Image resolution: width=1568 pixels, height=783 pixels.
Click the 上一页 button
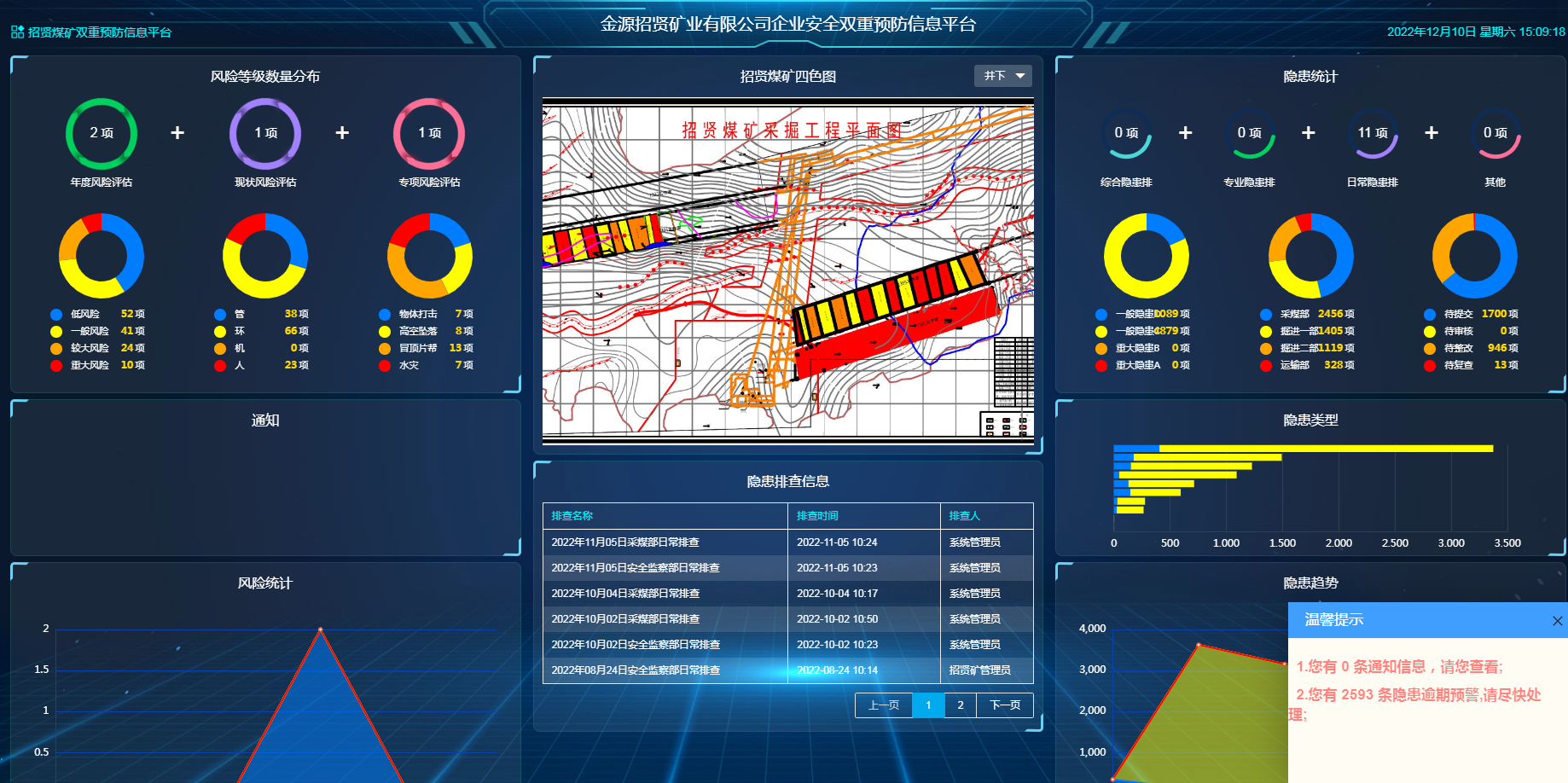pyautogui.click(x=883, y=705)
